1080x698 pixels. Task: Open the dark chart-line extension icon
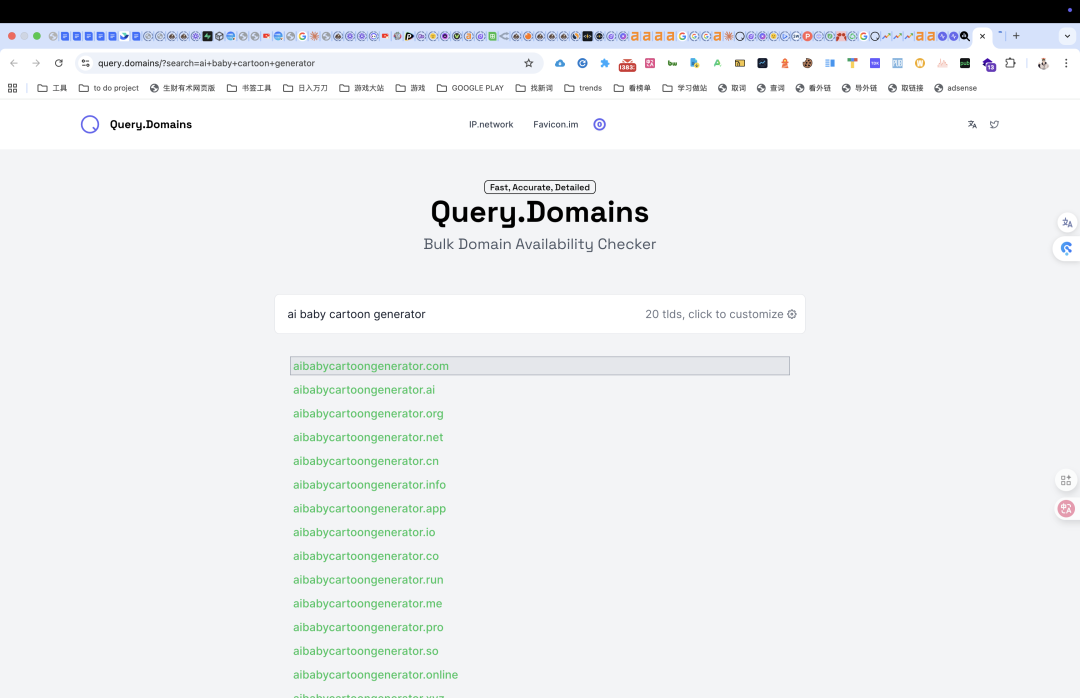[762, 63]
